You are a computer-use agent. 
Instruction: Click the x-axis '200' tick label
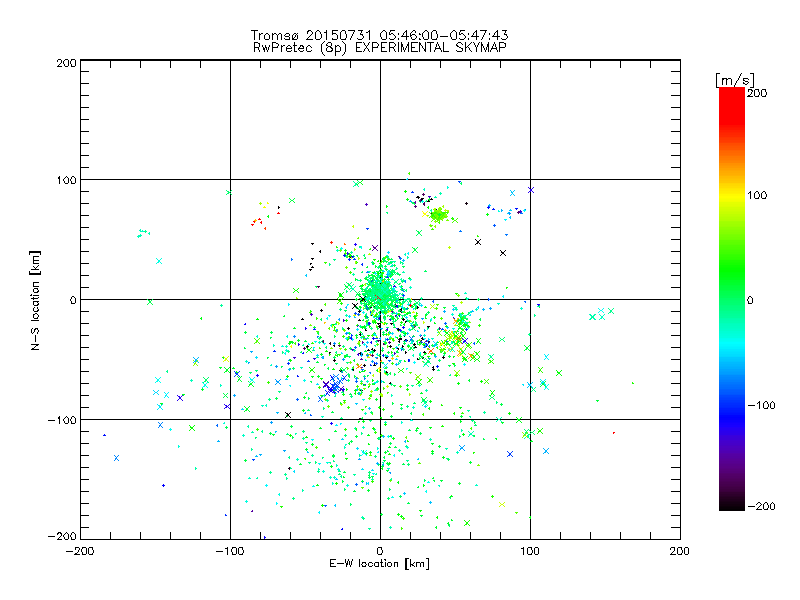[680, 551]
